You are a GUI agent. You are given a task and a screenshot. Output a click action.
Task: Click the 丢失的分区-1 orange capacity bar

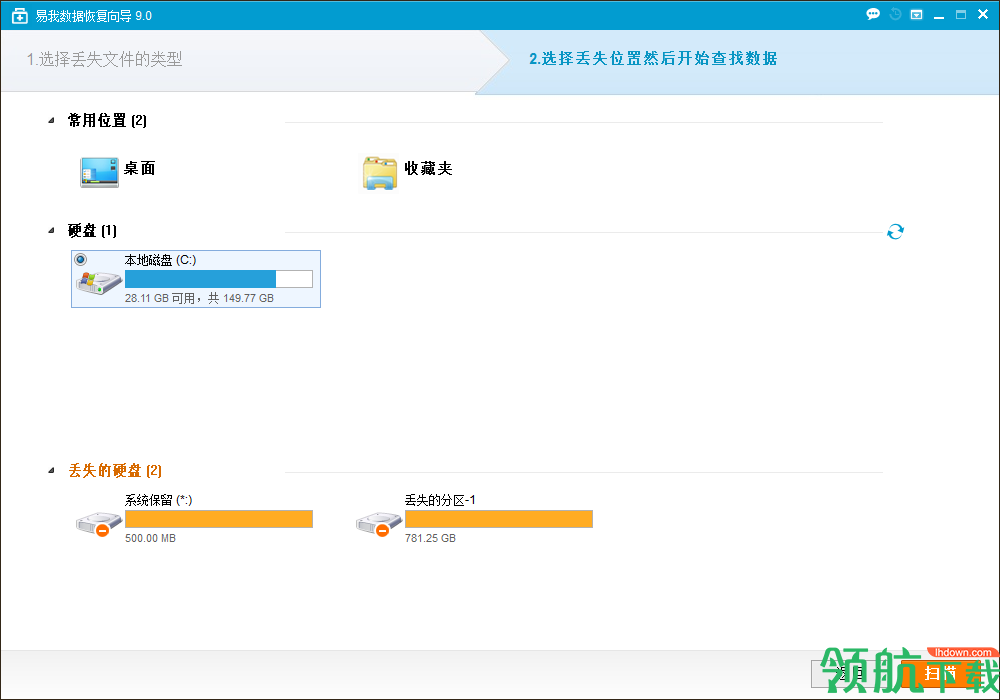pos(499,519)
